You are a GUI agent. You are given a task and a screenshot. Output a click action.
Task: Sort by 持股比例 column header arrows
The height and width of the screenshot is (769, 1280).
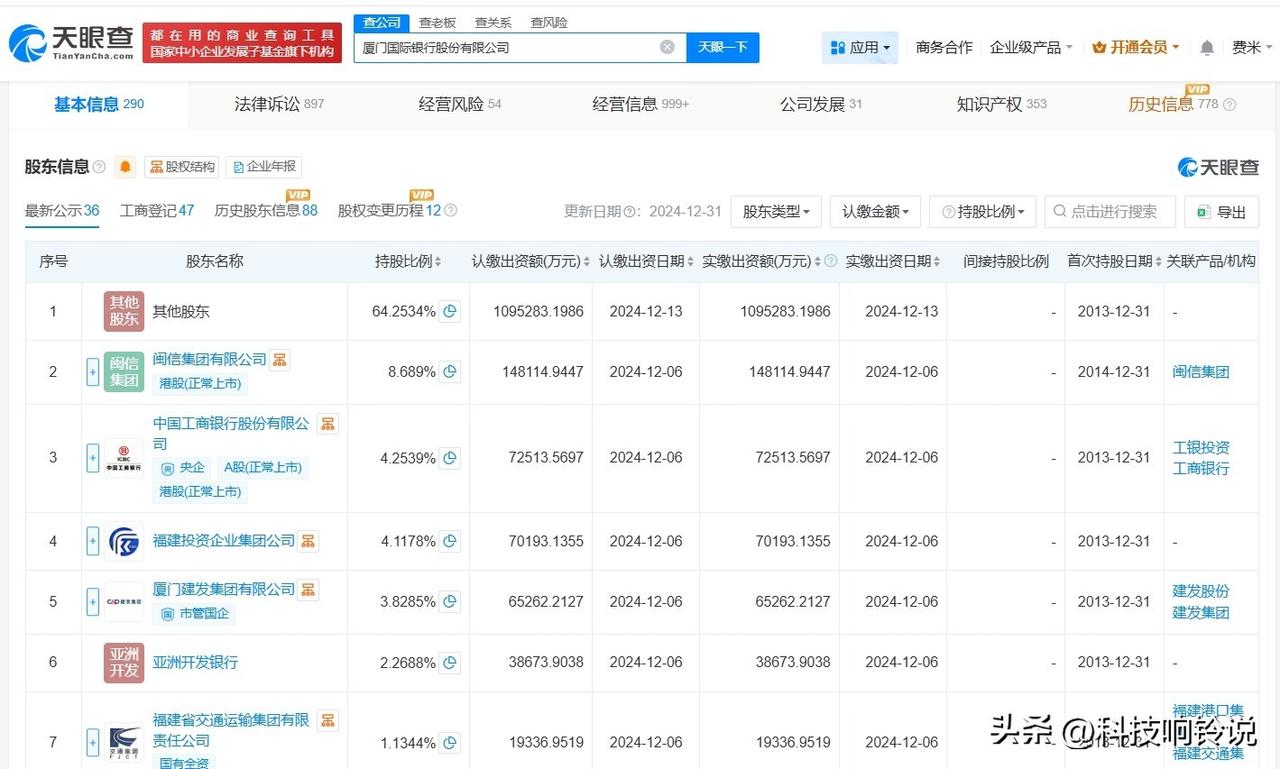click(438, 261)
